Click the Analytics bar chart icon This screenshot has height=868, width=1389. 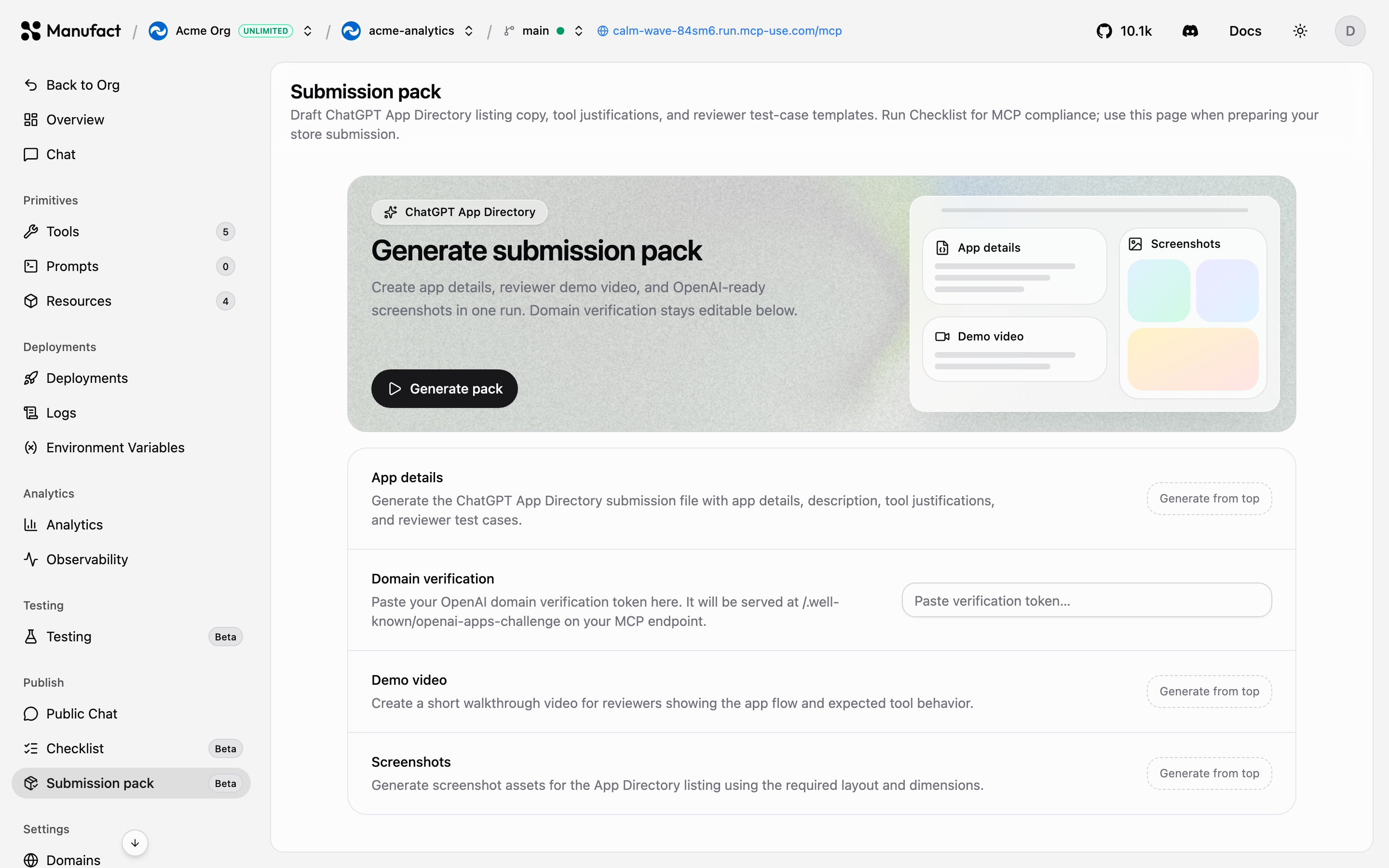point(31,525)
